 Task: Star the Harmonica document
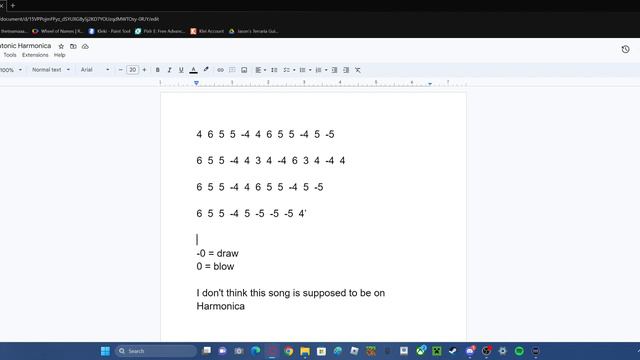[x=61, y=47]
